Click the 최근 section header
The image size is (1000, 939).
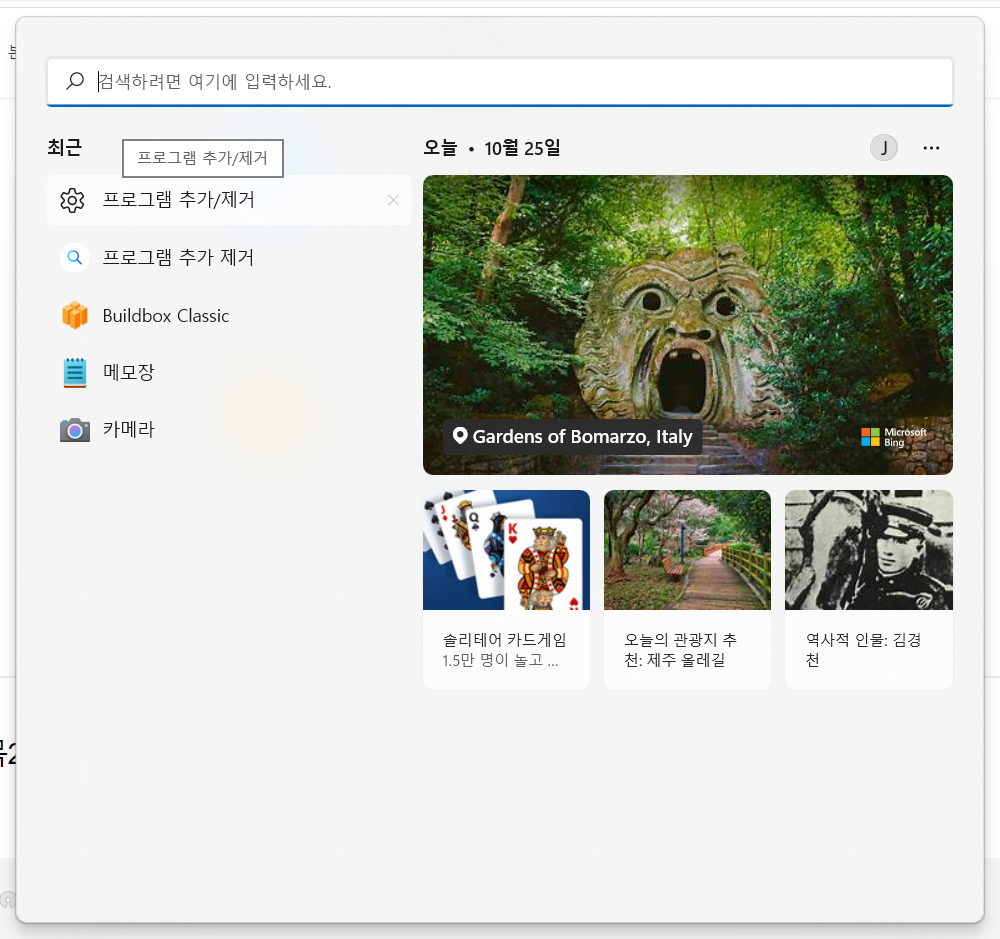(x=64, y=147)
